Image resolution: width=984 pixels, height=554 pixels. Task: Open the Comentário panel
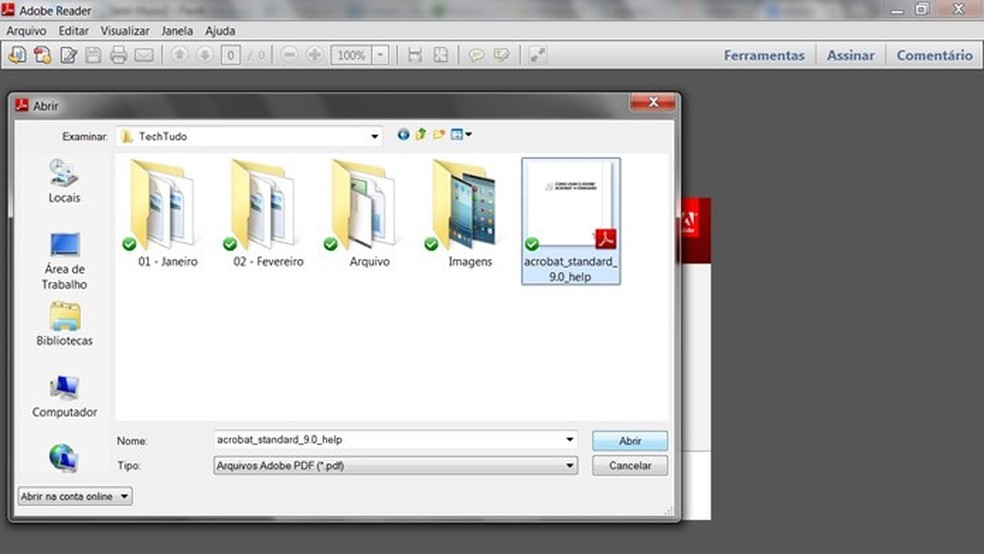pos(934,55)
